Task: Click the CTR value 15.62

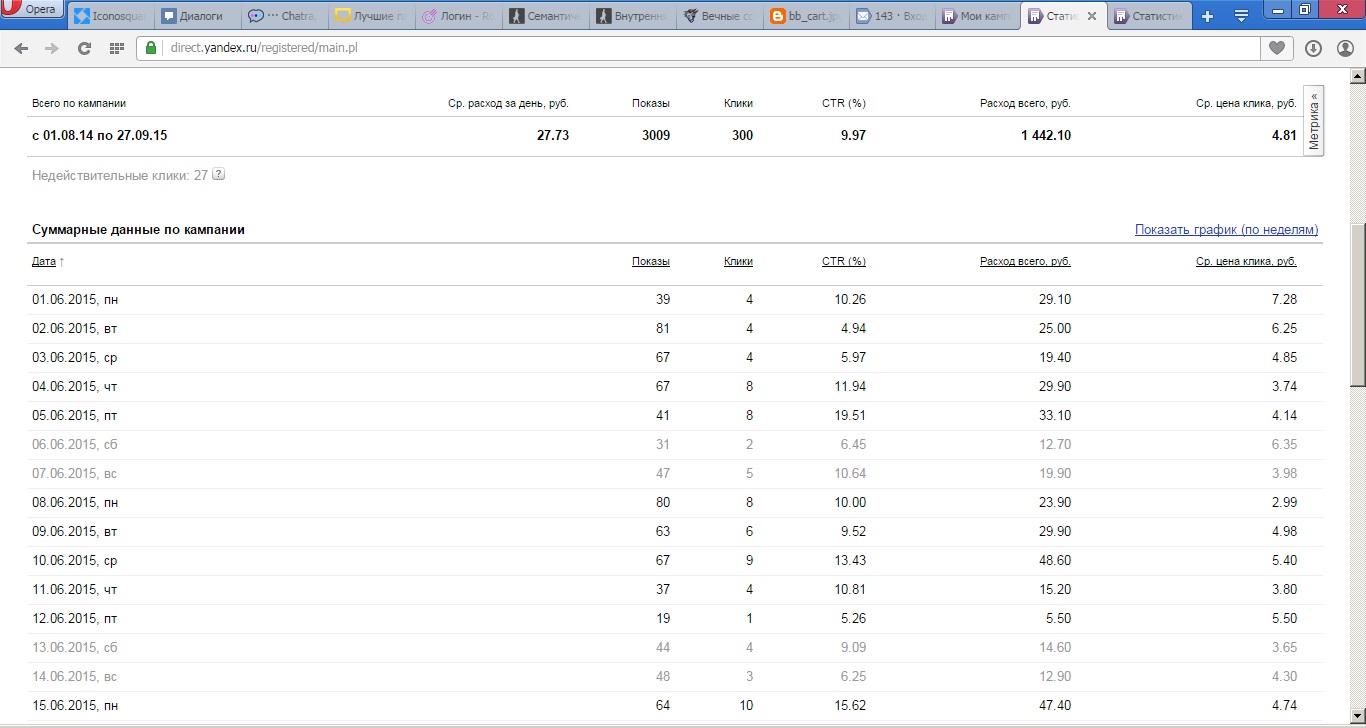Action: point(850,706)
